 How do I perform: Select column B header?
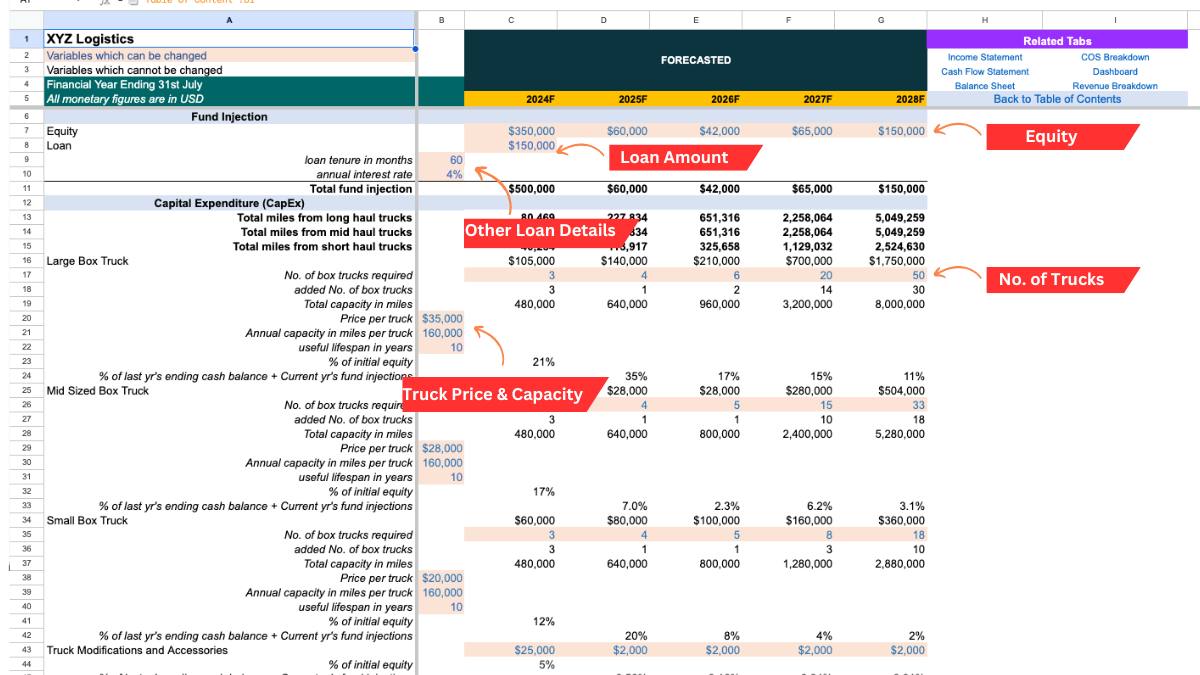click(x=441, y=19)
